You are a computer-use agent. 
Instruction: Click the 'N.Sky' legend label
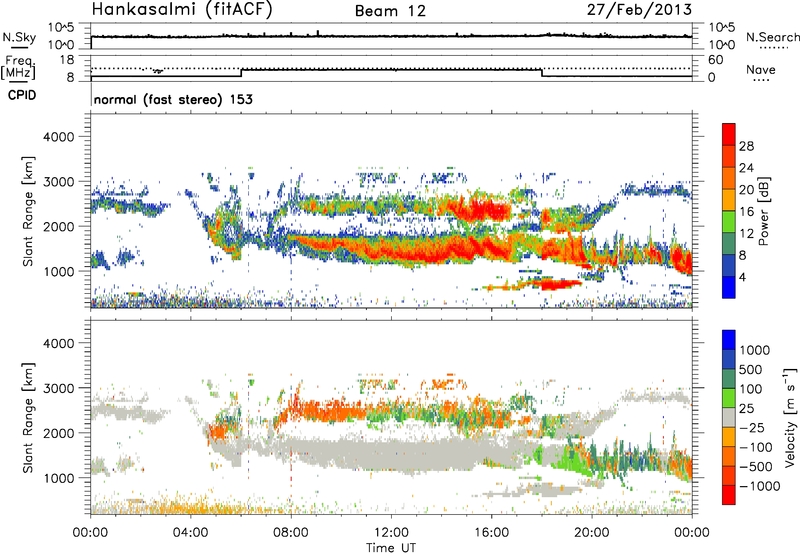pos(19,37)
